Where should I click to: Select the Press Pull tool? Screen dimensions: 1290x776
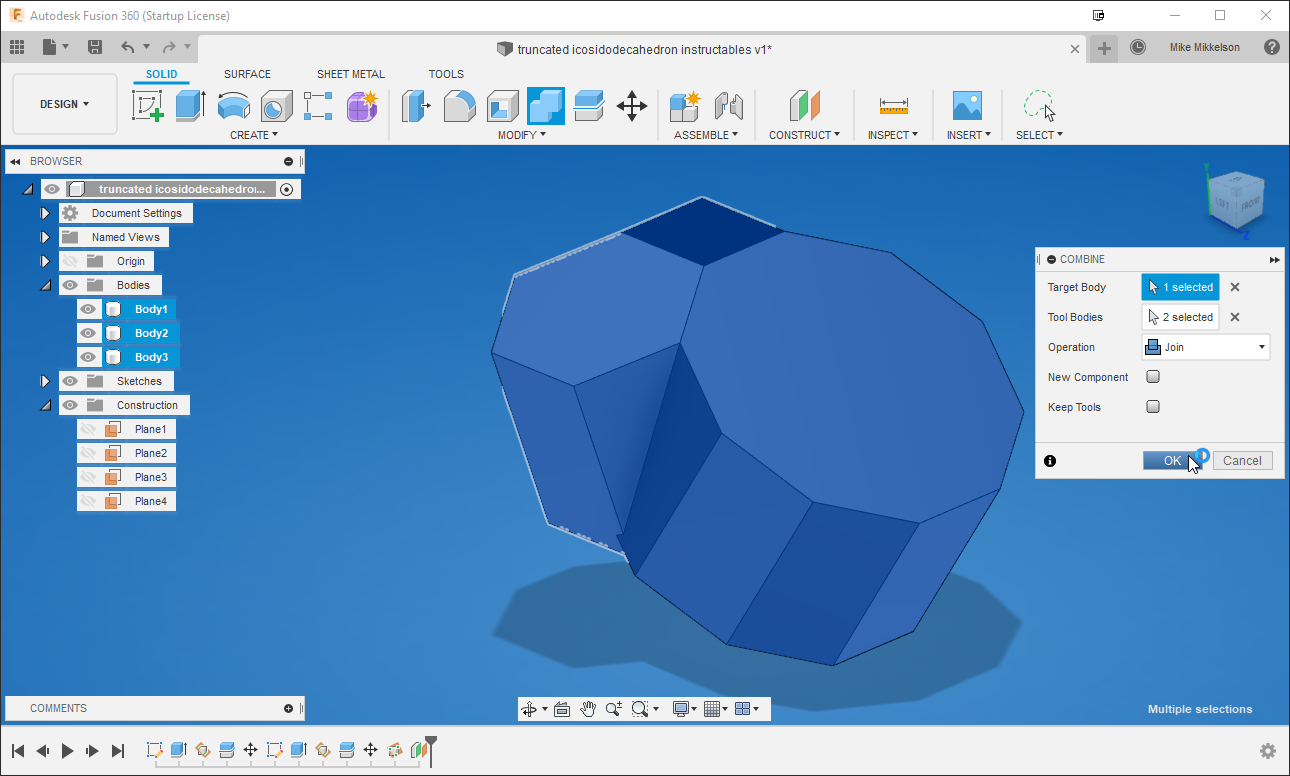pos(416,105)
